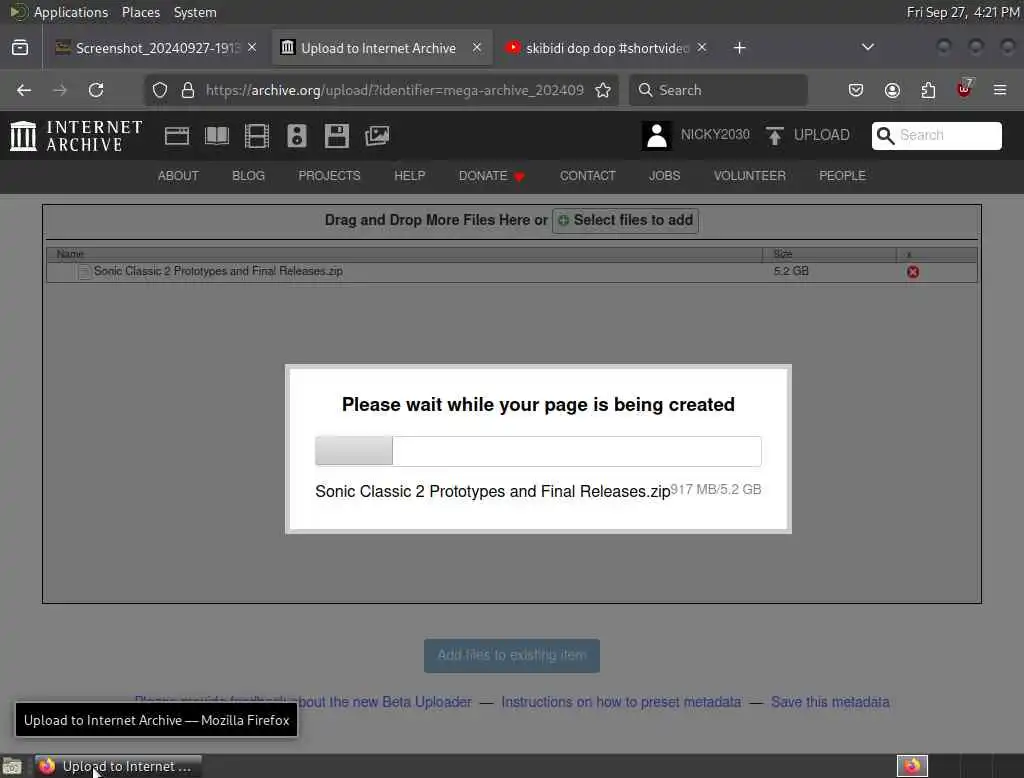This screenshot has height=778, width=1024.
Task: Open the Video film strip icon
Action: (x=257, y=136)
